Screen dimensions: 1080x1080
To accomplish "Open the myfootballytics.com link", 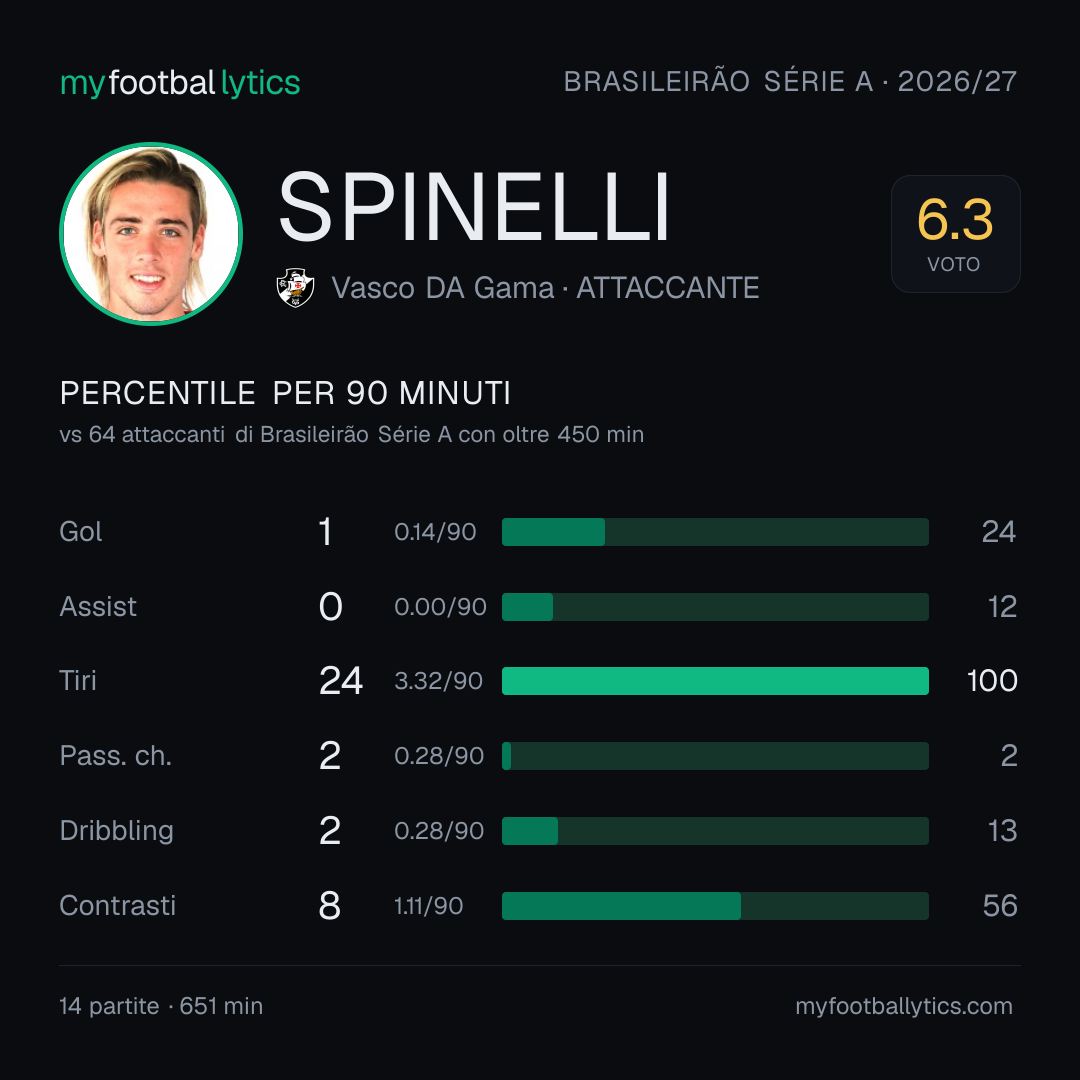I will (x=904, y=1006).
